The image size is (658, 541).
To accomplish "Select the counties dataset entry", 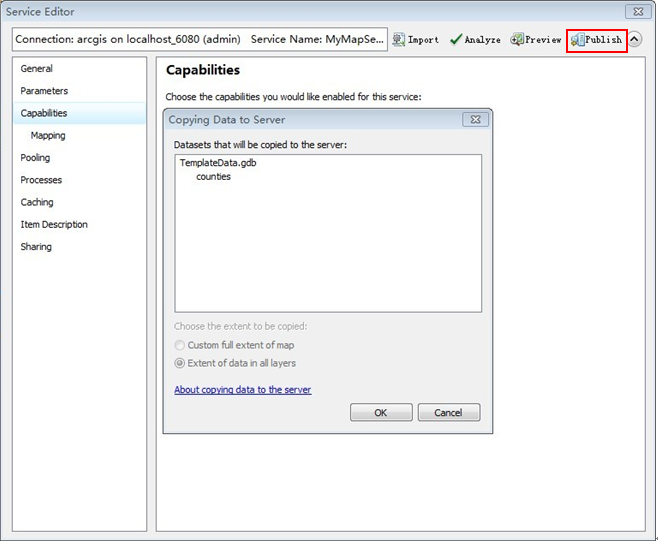I will pos(213,177).
